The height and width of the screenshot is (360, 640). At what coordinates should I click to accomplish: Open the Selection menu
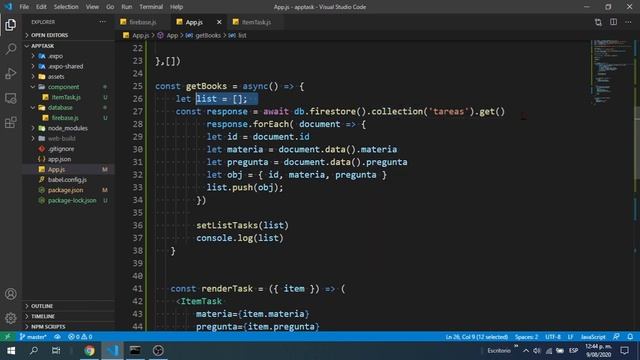[66, 7]
